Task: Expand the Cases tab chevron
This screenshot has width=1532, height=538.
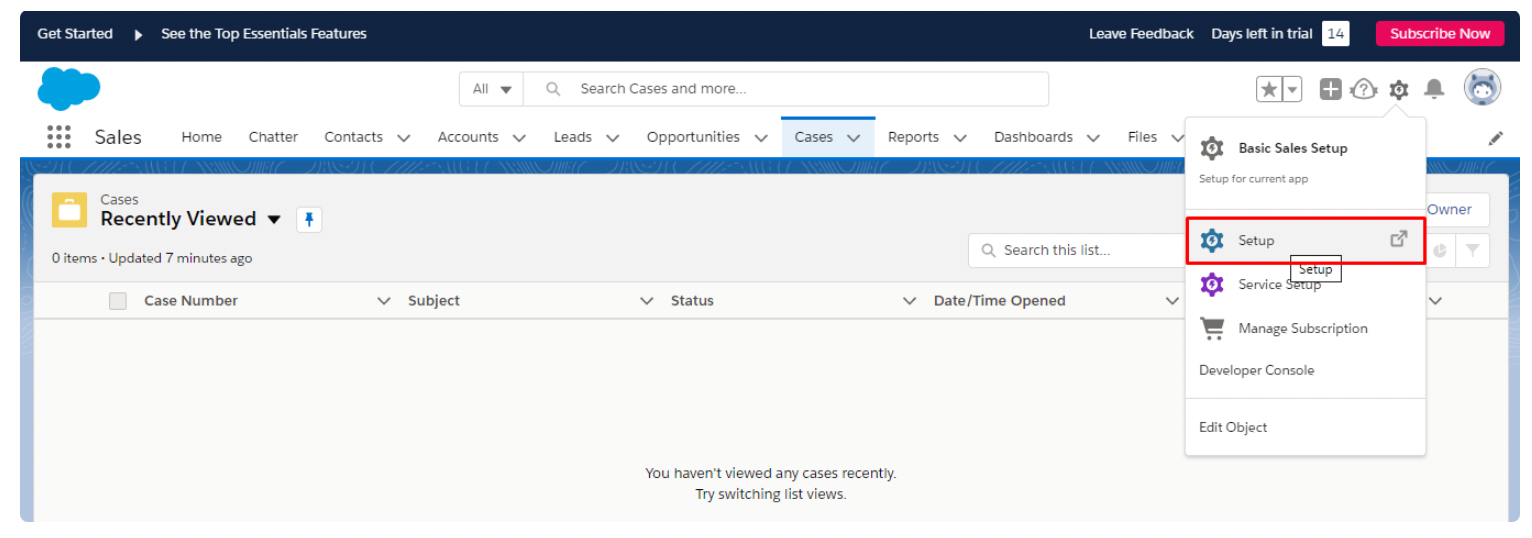Action: tap(854, 138)
